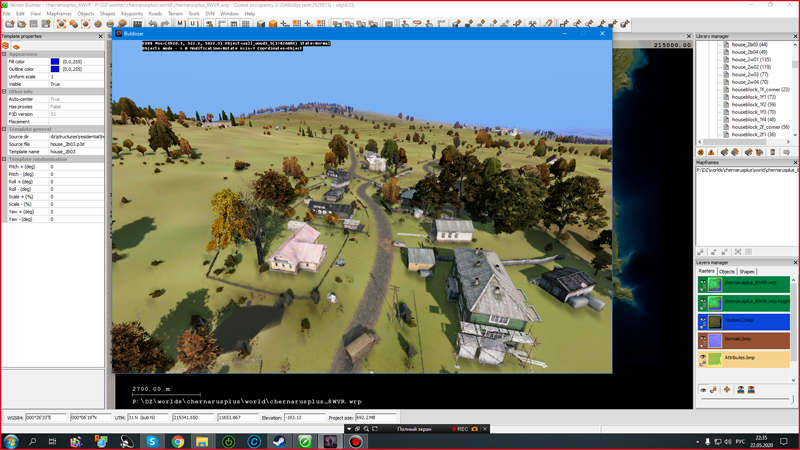
Task: Click the REC button on recording bar
Action: 460,429
